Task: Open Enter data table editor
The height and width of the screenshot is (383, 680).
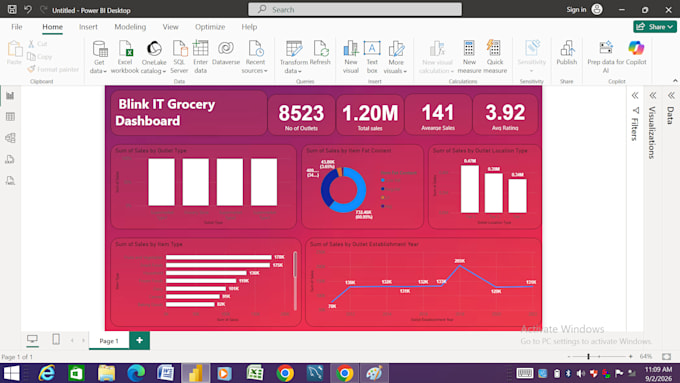Action: 200,57
